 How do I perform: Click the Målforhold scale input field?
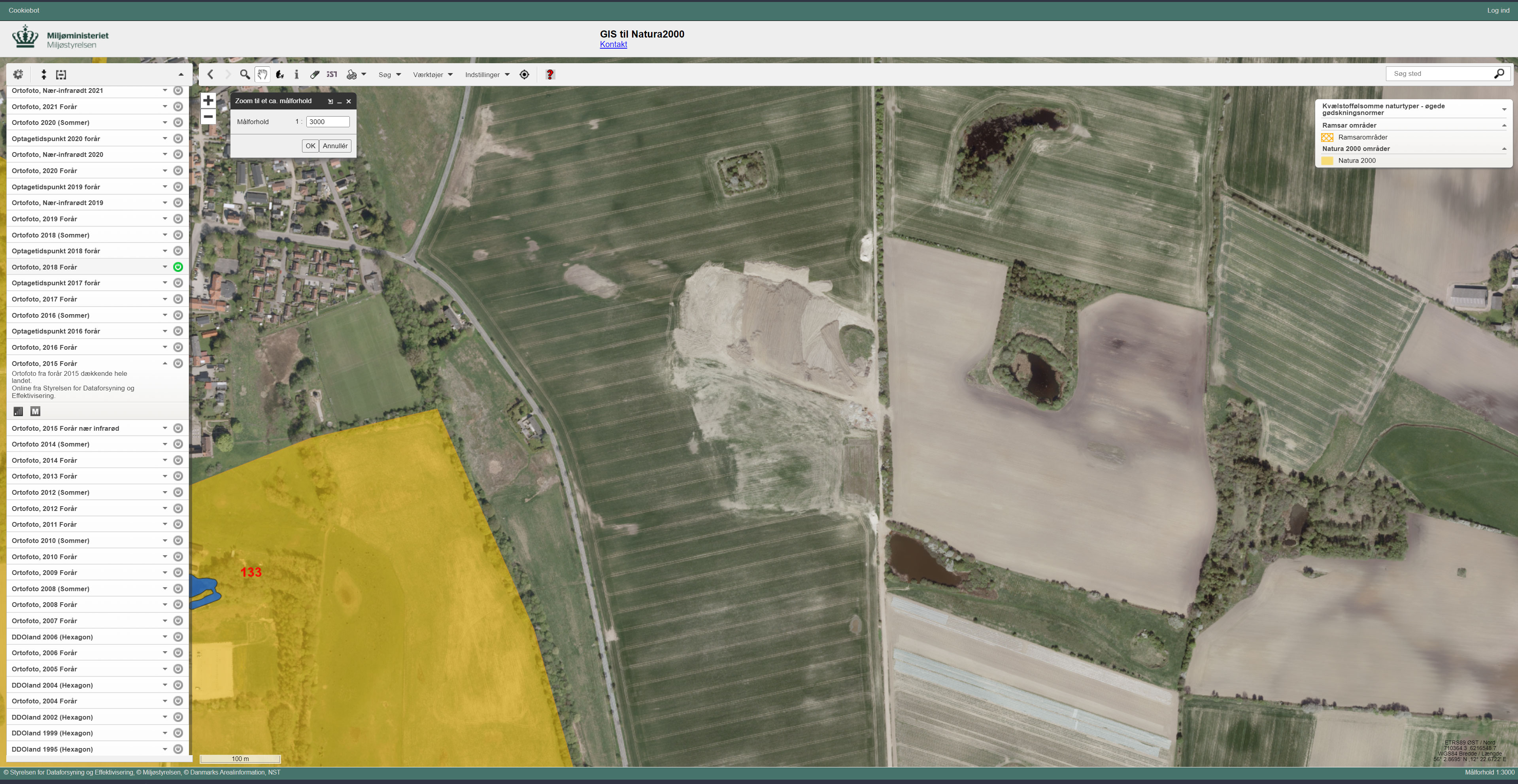(x=328, y=122)
